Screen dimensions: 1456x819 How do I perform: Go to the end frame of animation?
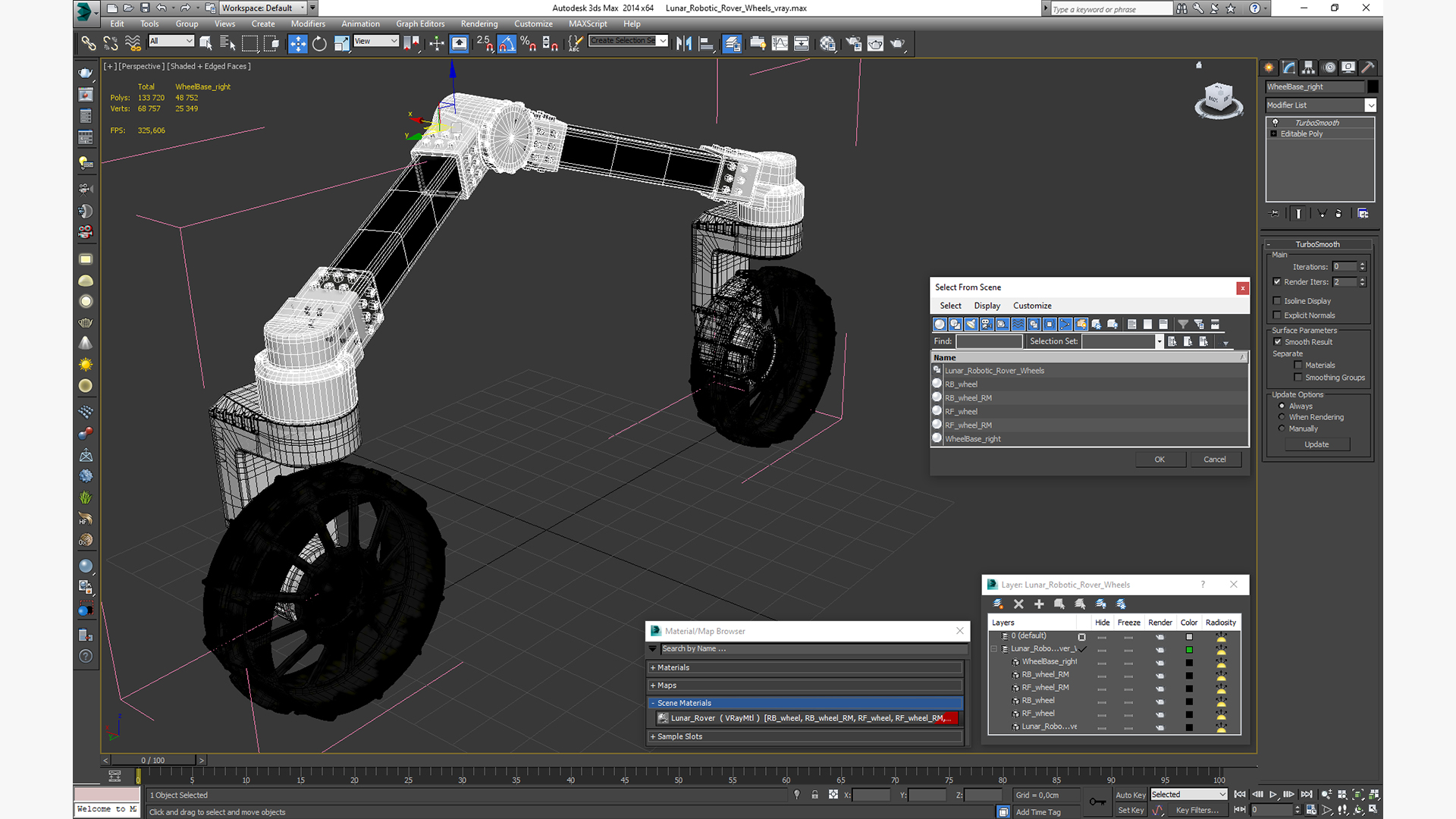[1307, 795]
